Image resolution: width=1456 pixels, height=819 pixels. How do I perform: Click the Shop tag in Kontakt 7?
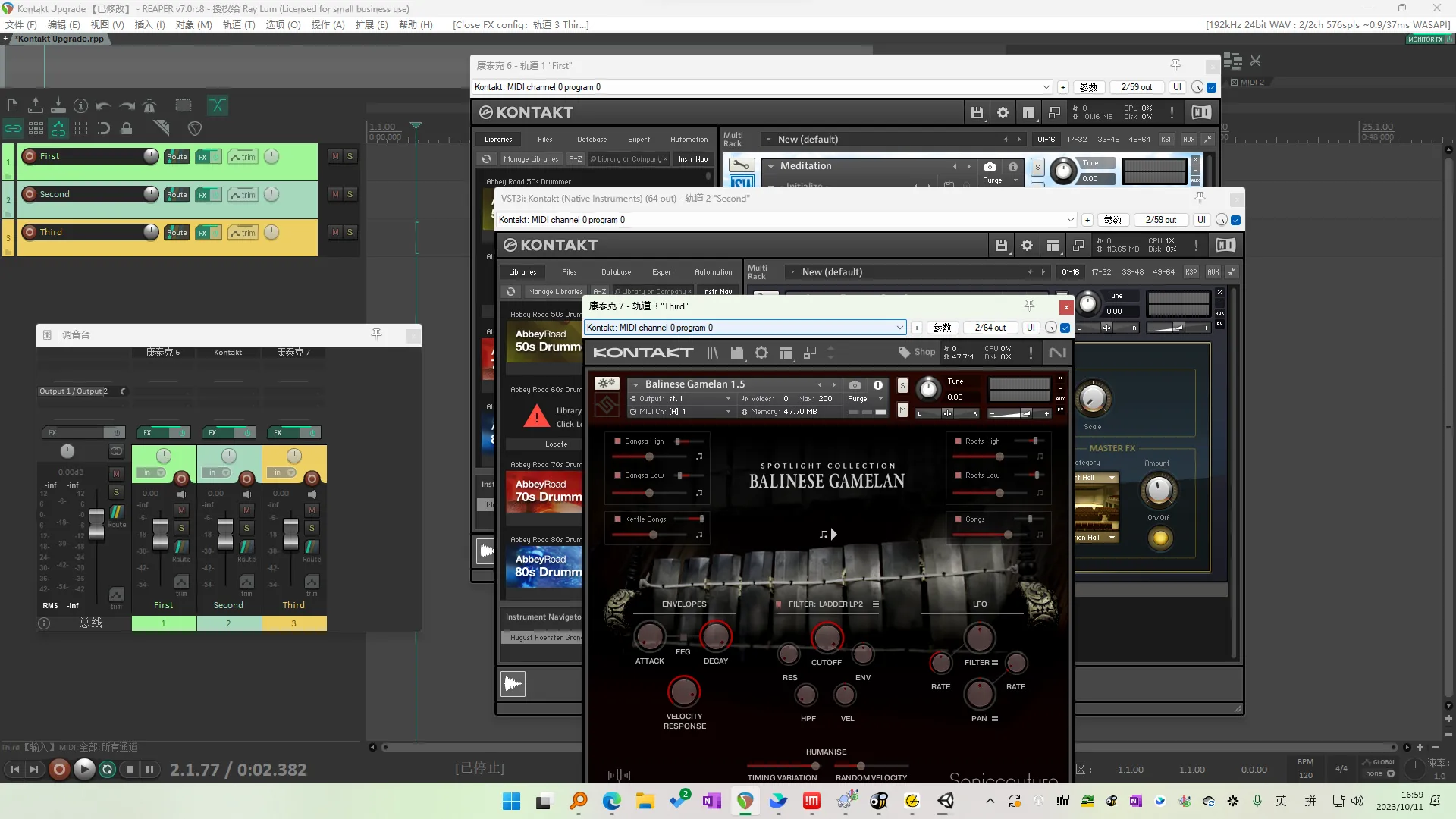point(917,352)
